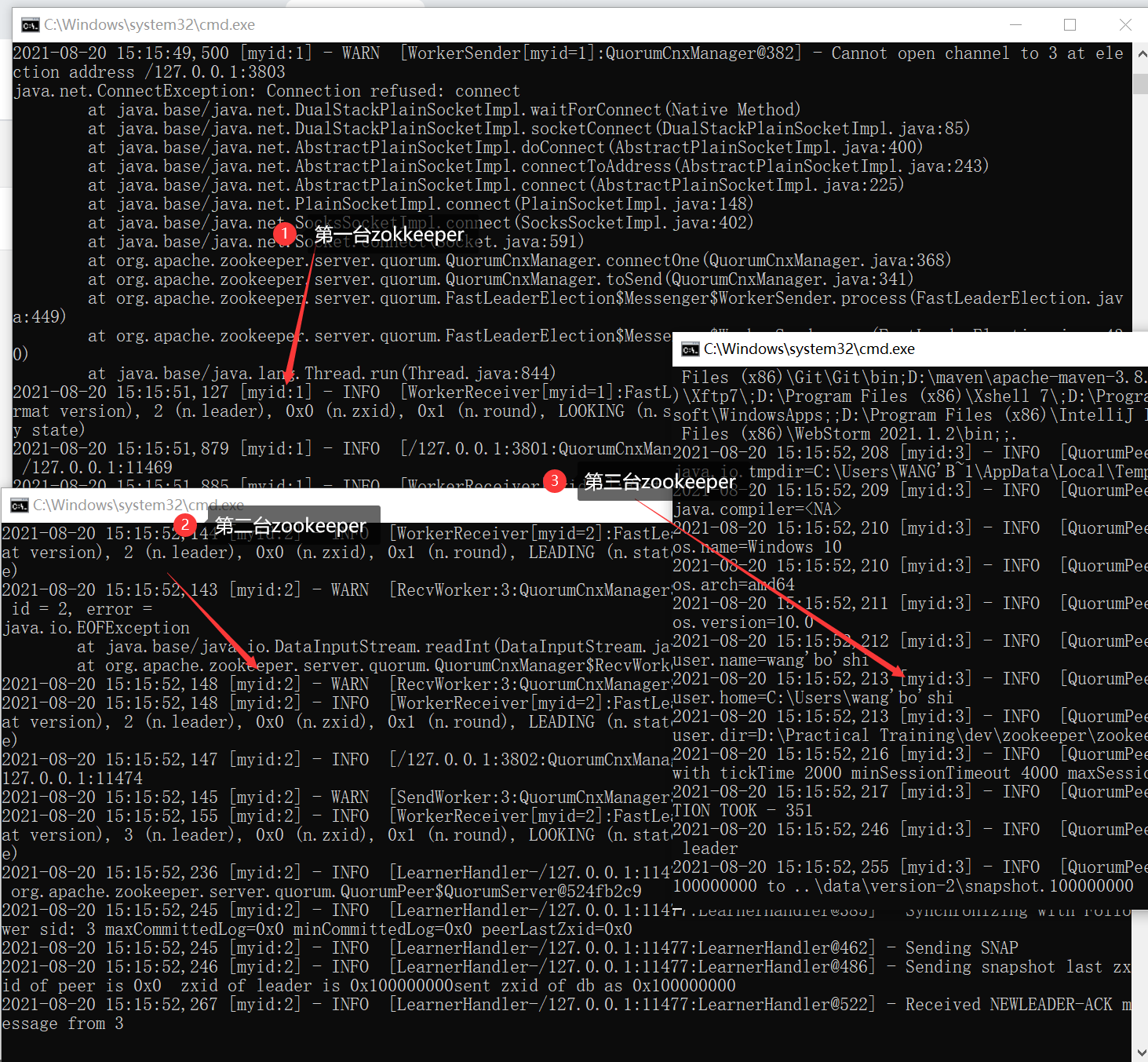The image size is (1148, 1062).
Task: Close the first cmd.exe window
Action: click(1124, 25)
